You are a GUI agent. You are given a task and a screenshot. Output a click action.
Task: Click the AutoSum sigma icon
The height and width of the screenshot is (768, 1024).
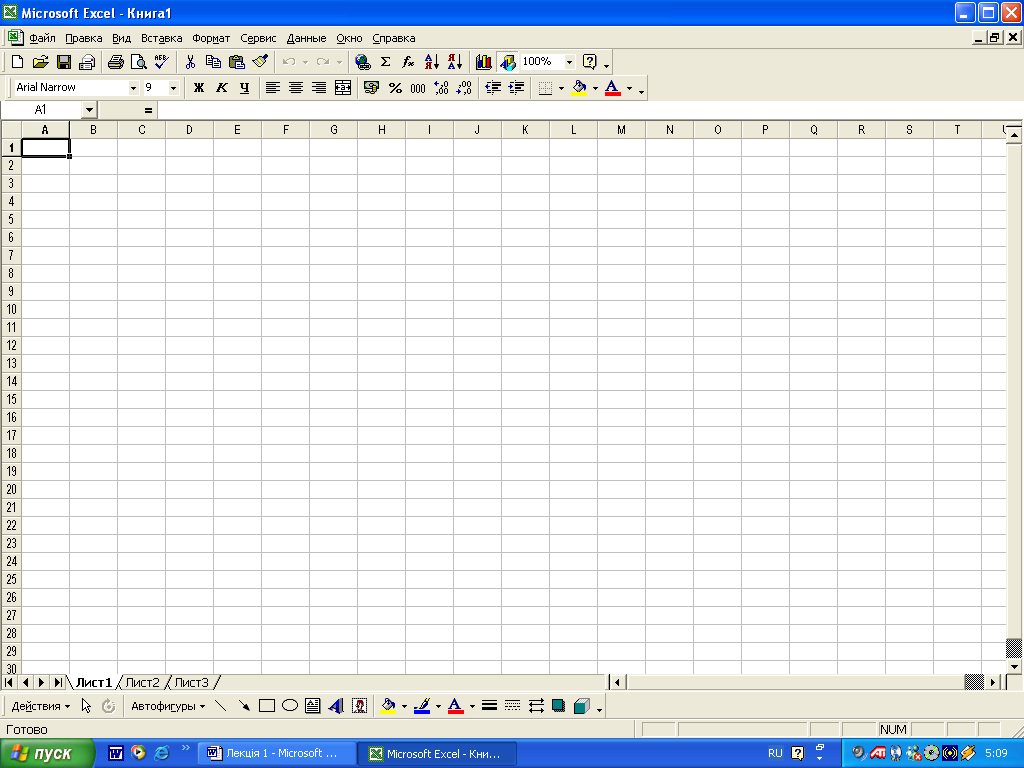tap(385, 62)
